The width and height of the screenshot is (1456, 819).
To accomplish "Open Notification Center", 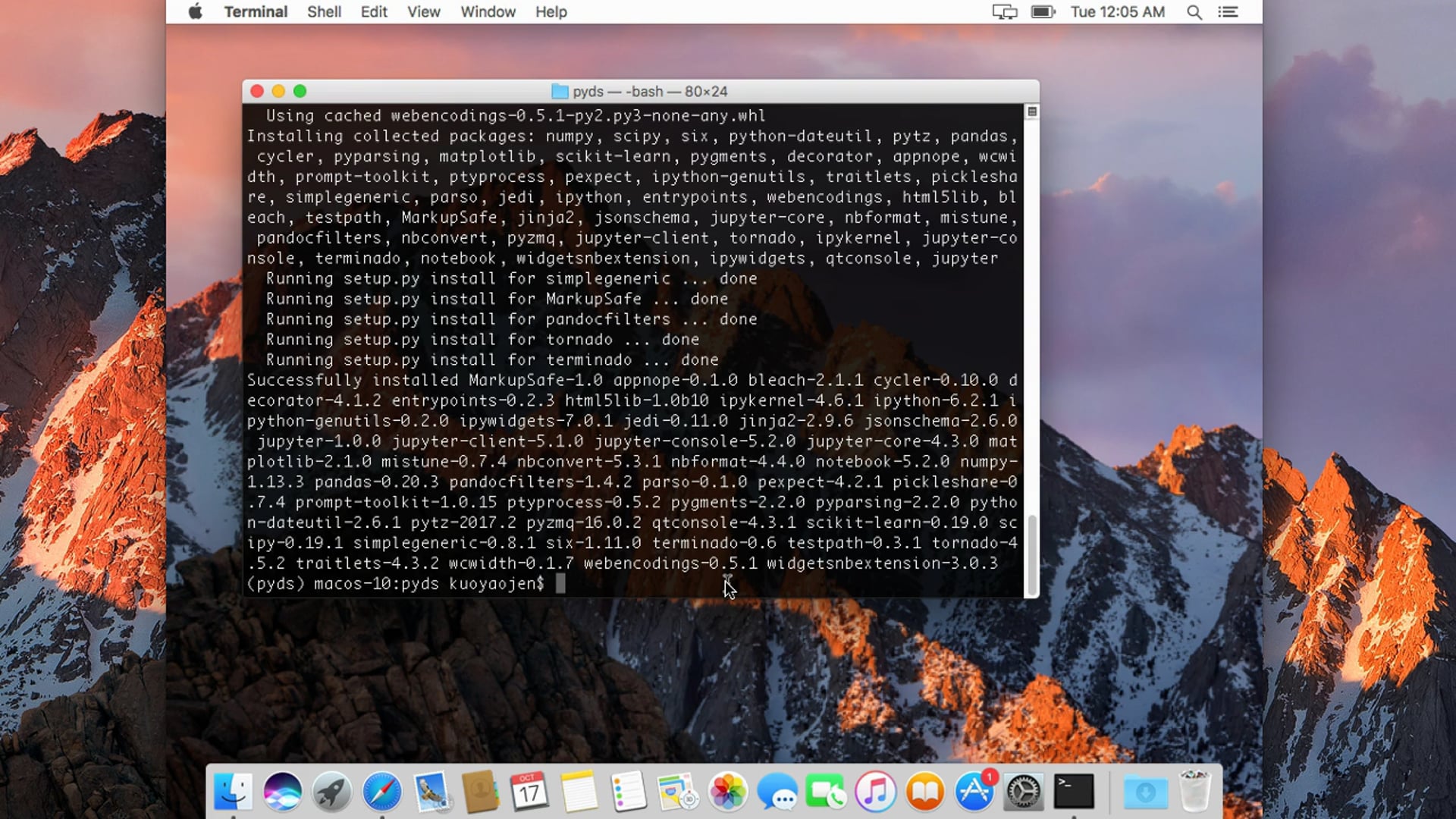I will click(1228, 12).
